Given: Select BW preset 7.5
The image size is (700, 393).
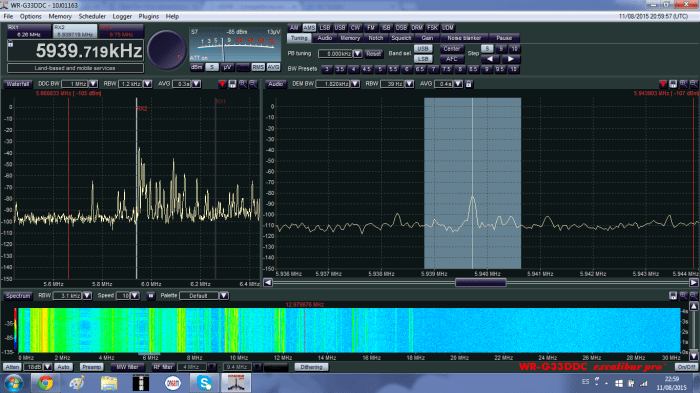Looking at the screenshot, I should (446, 69).
